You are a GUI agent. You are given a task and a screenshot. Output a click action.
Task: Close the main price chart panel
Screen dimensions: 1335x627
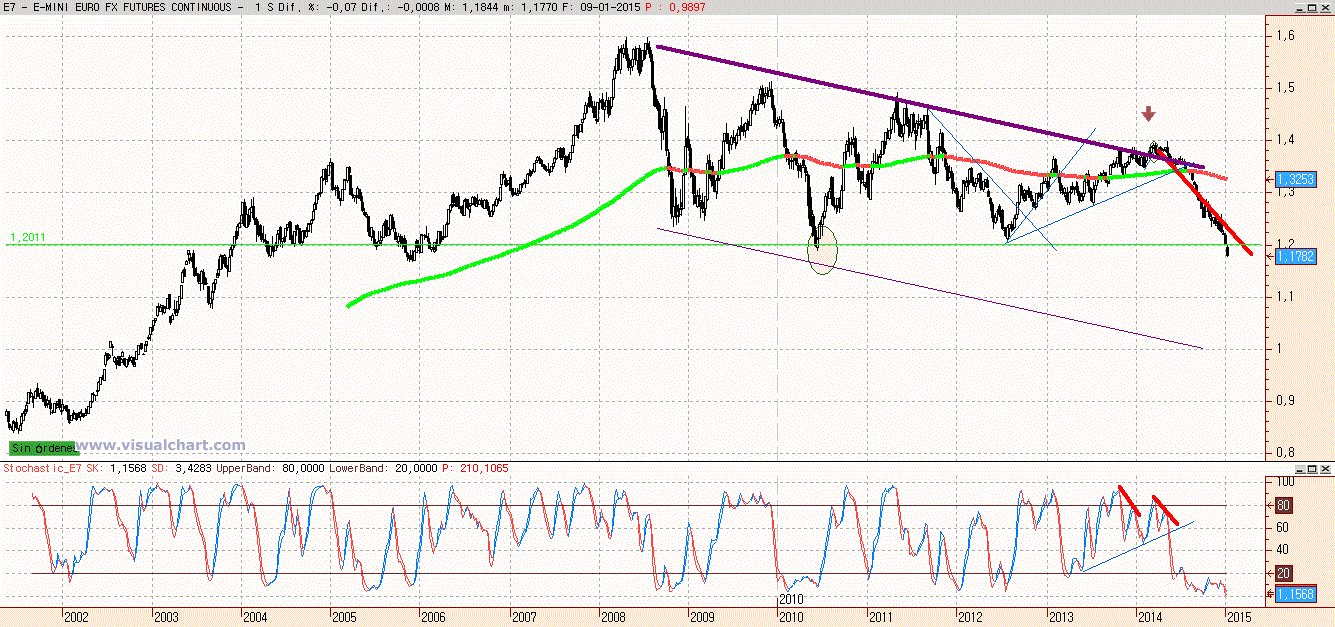click(1324, 8)
